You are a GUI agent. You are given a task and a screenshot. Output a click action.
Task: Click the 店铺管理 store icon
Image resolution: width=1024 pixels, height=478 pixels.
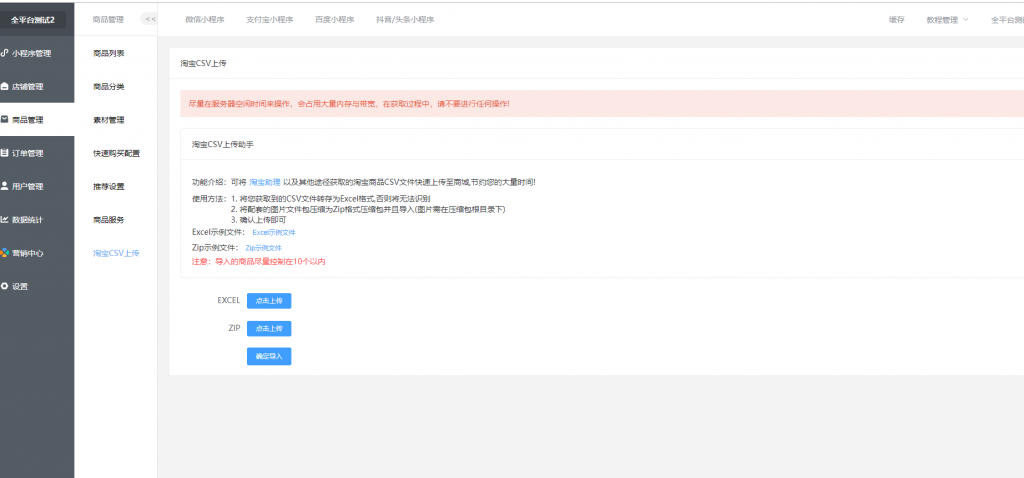click(x=5, y=86)
